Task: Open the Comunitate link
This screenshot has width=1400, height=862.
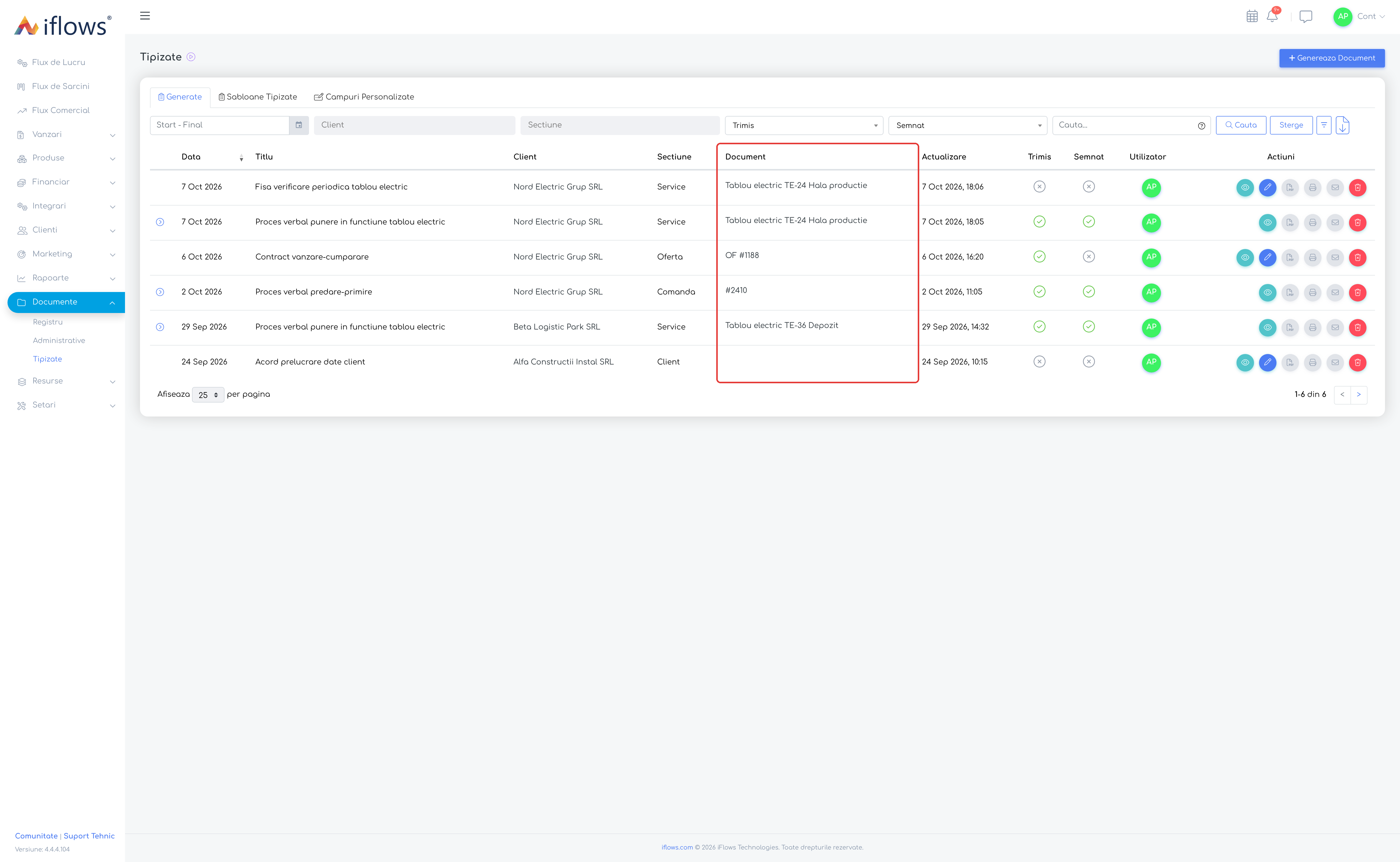Action: tap(36, 836)
